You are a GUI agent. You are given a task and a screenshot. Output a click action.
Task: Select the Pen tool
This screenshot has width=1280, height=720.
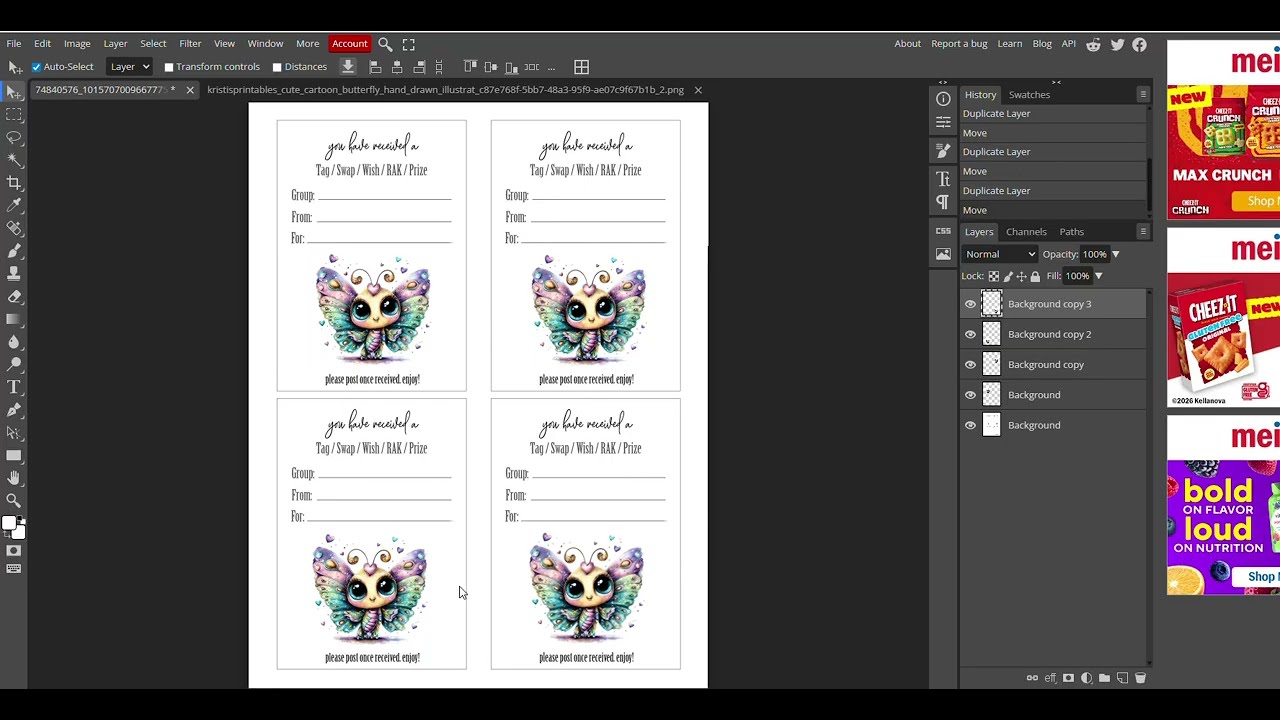pos(14,410)
